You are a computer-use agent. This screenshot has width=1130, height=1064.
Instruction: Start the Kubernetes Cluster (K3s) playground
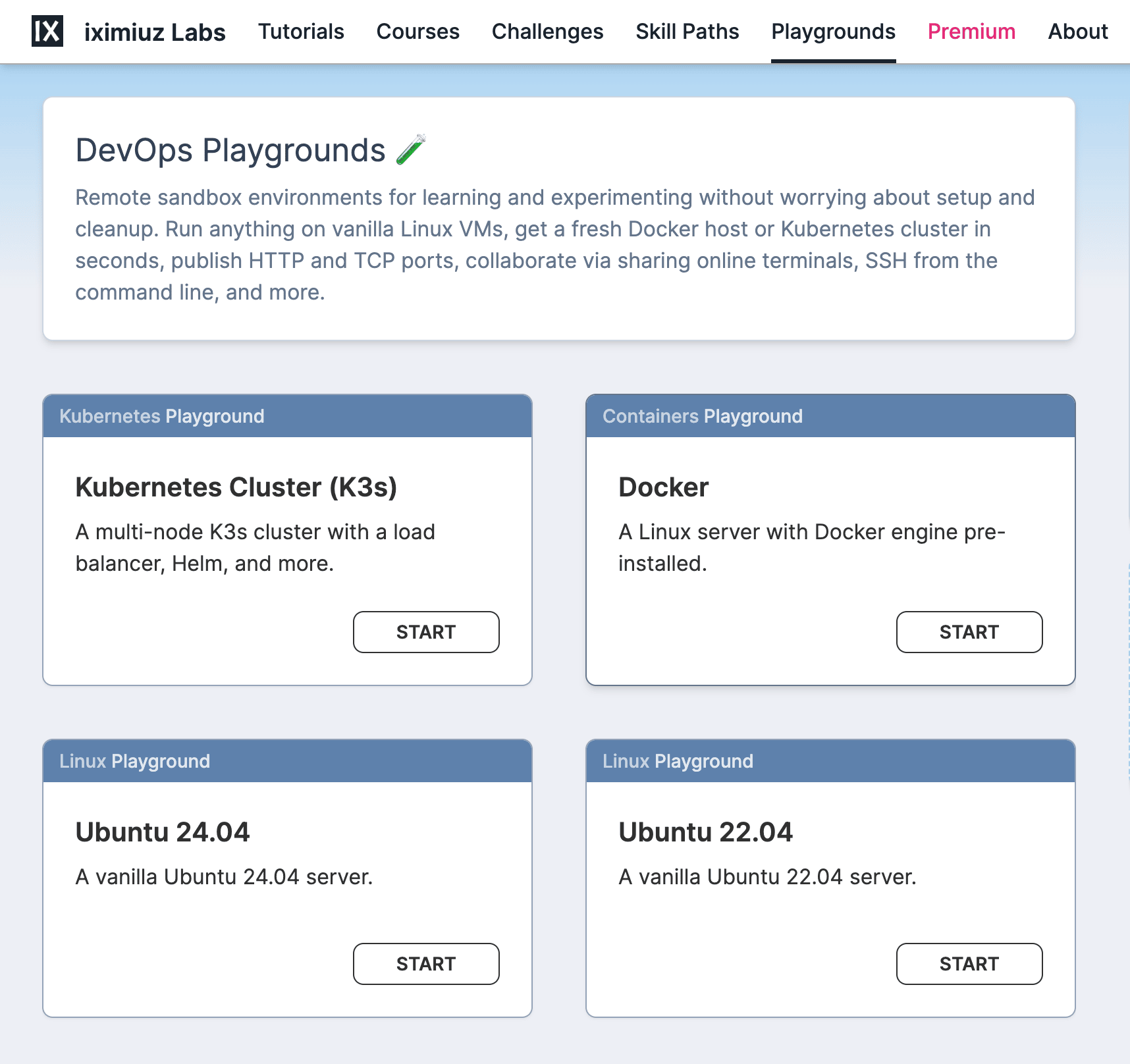click(x=426, y=632)
